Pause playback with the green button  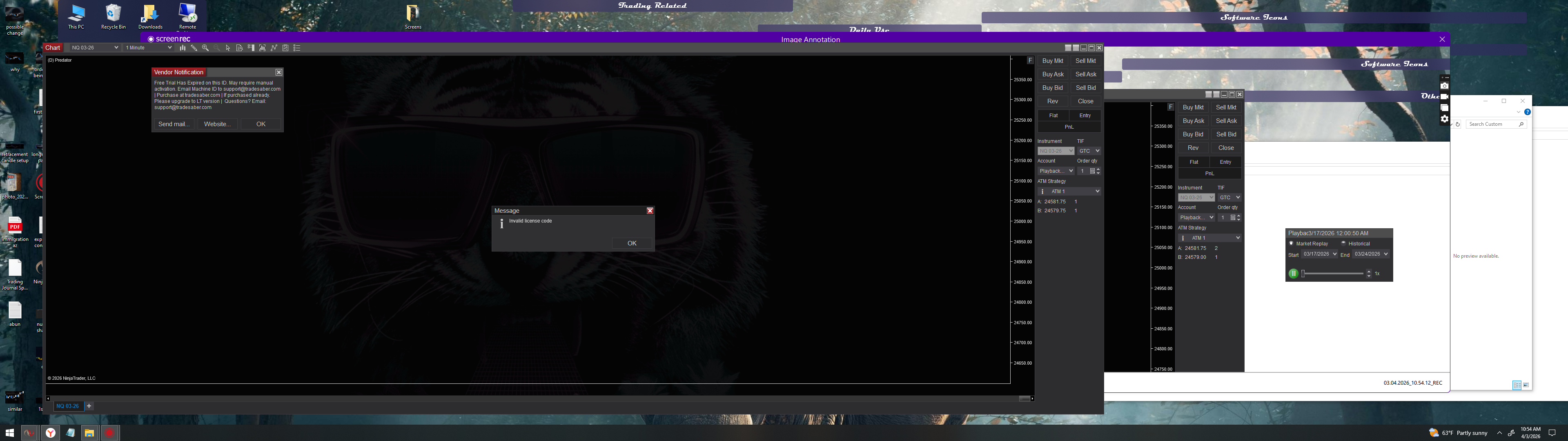(1294, 274)
